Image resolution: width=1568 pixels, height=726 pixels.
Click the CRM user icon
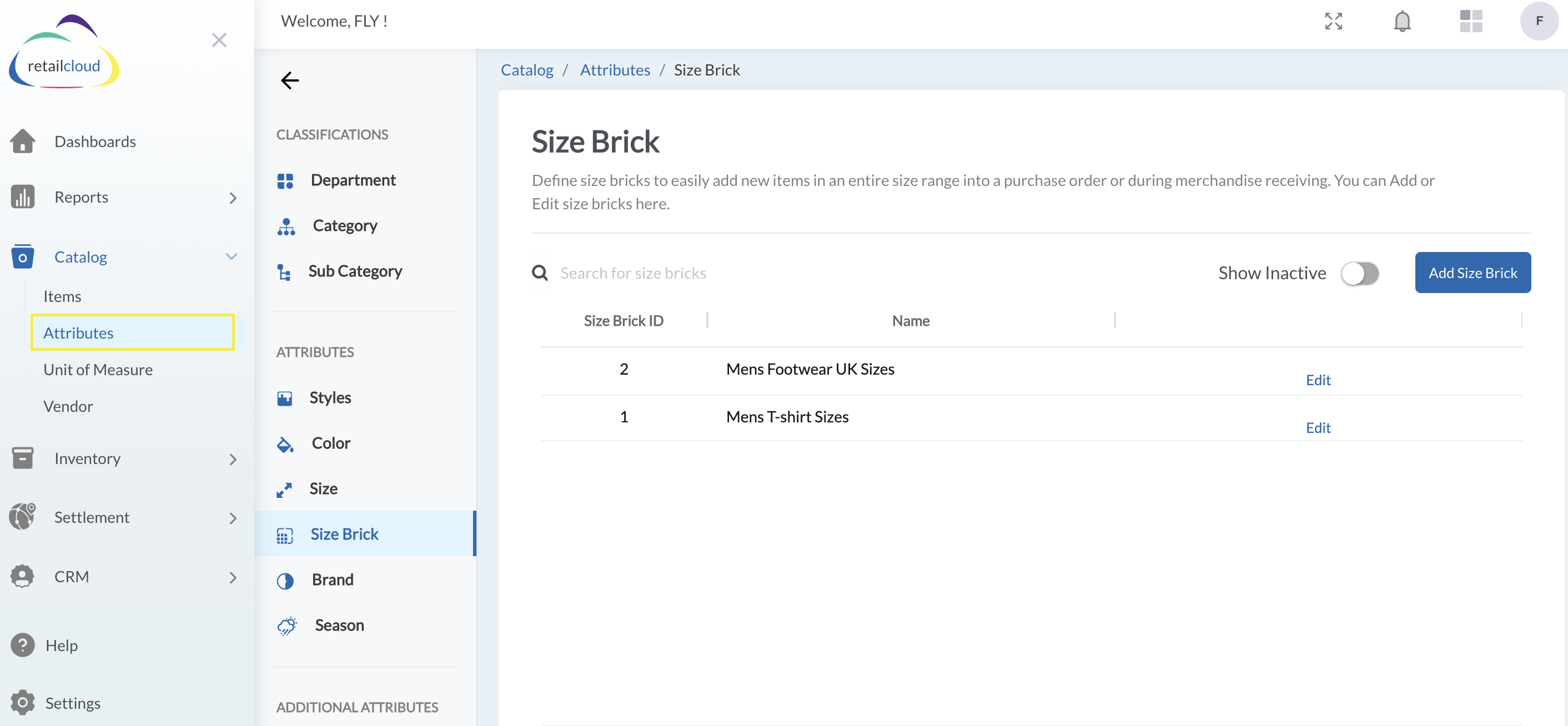23,576
